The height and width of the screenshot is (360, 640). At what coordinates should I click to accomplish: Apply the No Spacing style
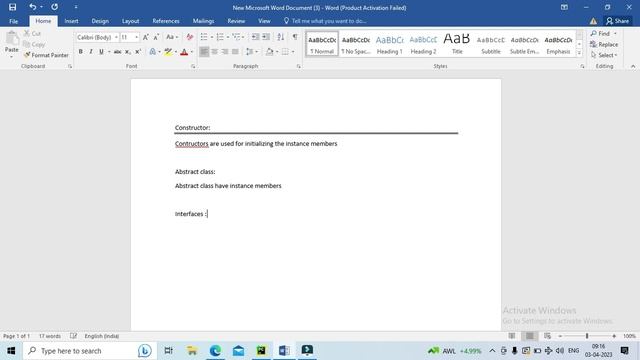pos(356,44)
